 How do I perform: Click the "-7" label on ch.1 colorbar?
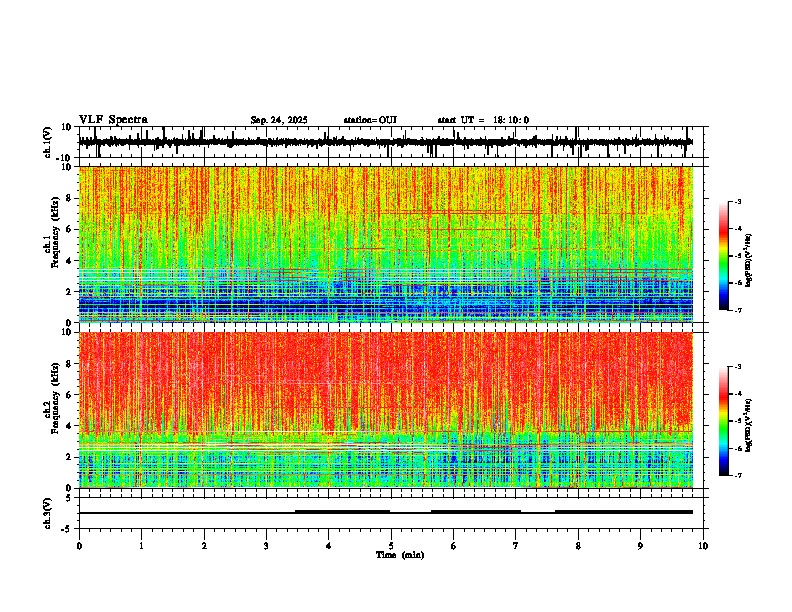click(737, 310)
